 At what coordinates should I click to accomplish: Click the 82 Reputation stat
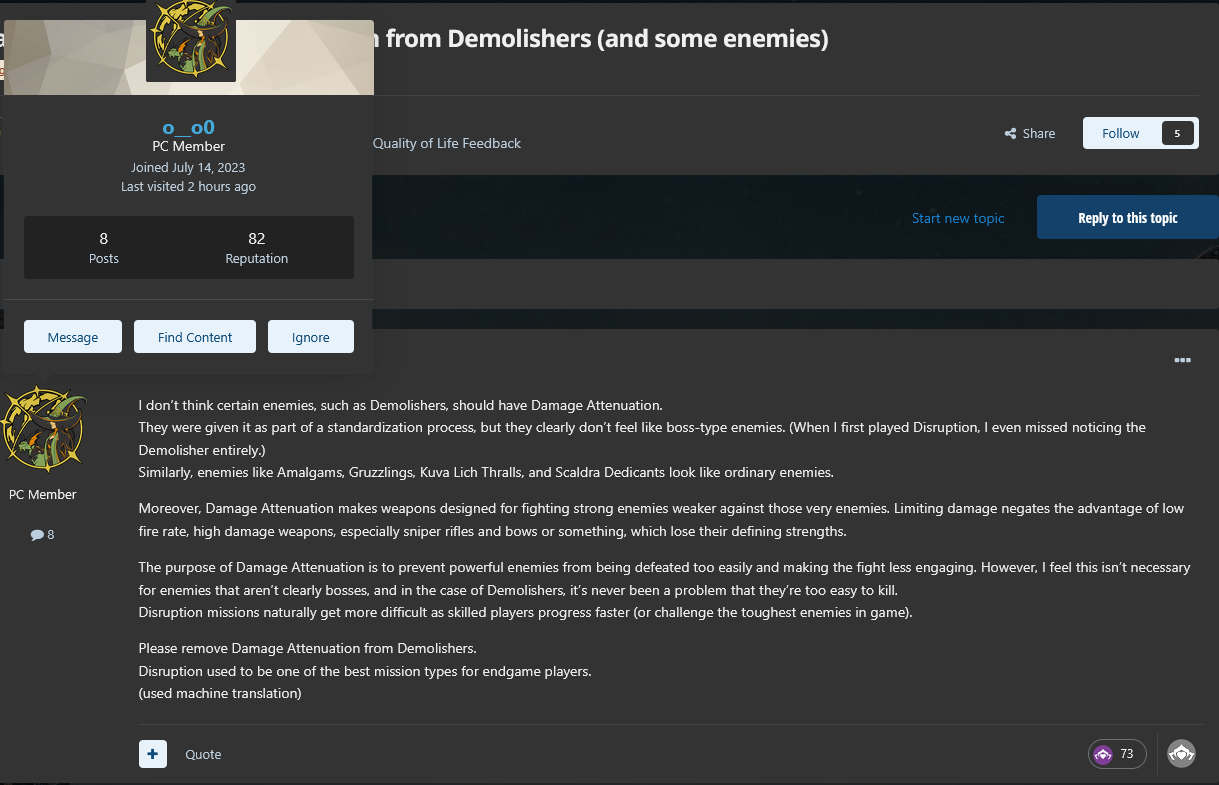pyautogui.click(x=257, y=247)
